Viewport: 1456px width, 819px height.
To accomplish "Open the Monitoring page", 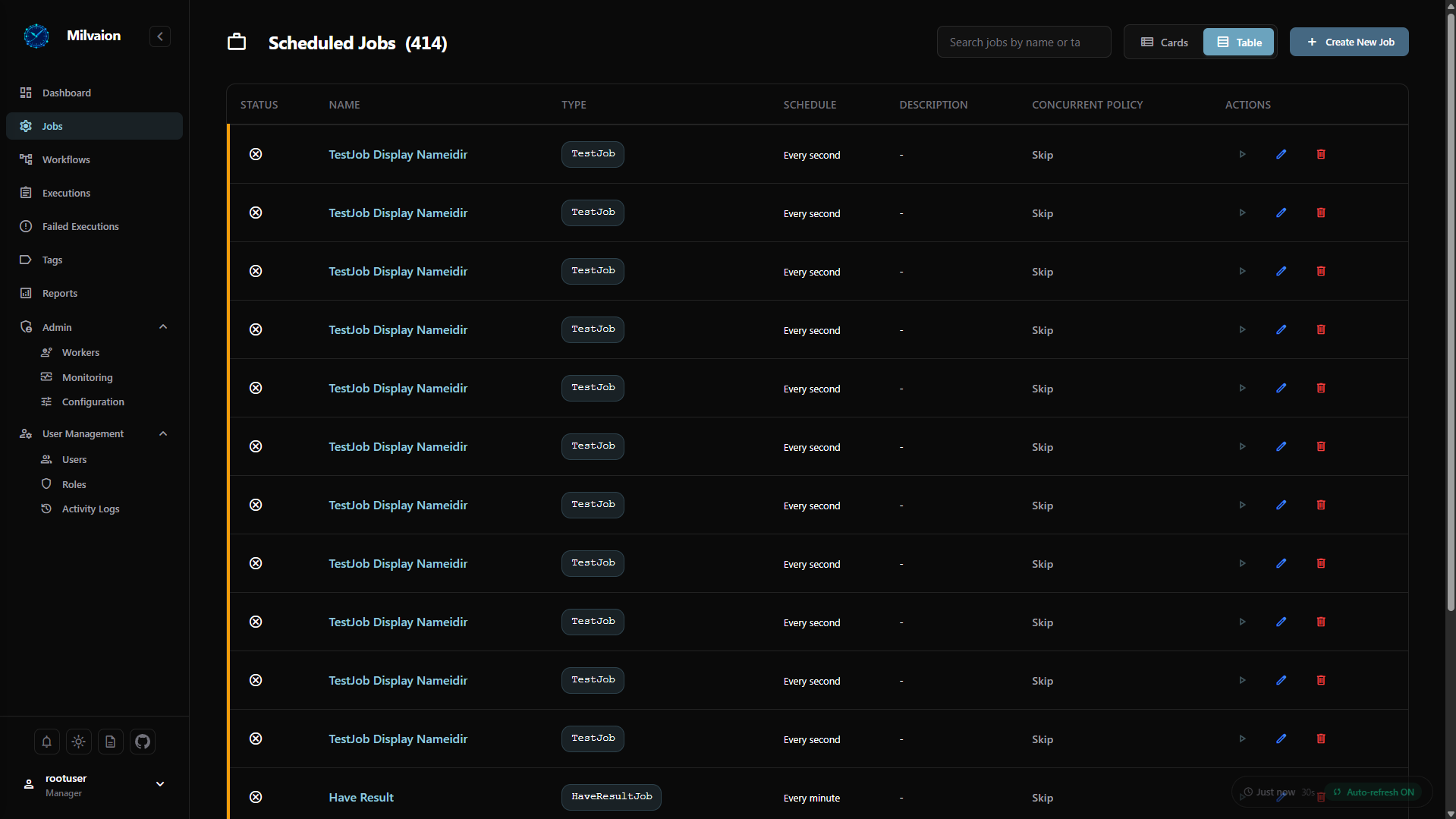I will (x=87, y=377).
